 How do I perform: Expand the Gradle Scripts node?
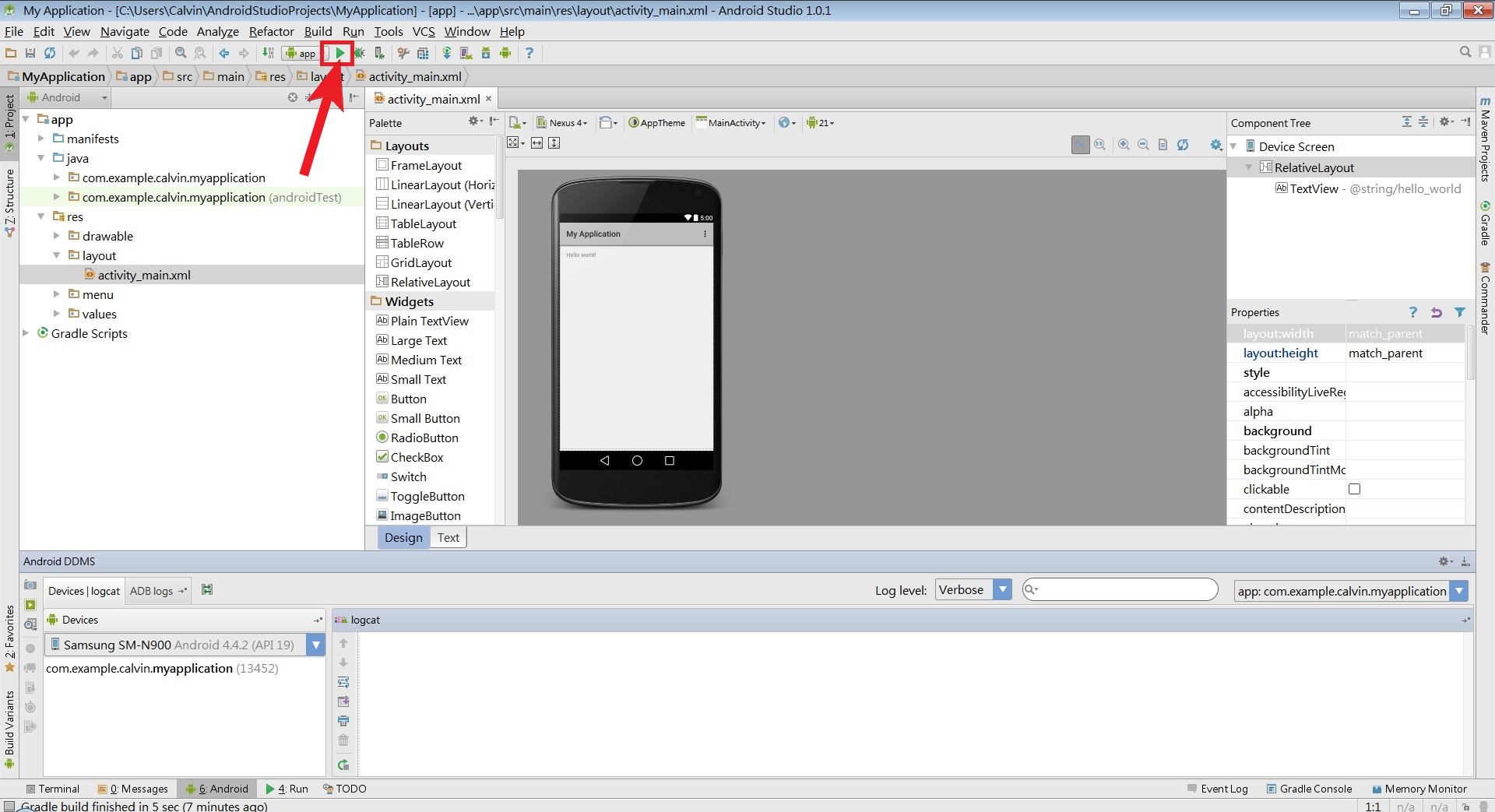pyautogui.click(x=26, y=333)
